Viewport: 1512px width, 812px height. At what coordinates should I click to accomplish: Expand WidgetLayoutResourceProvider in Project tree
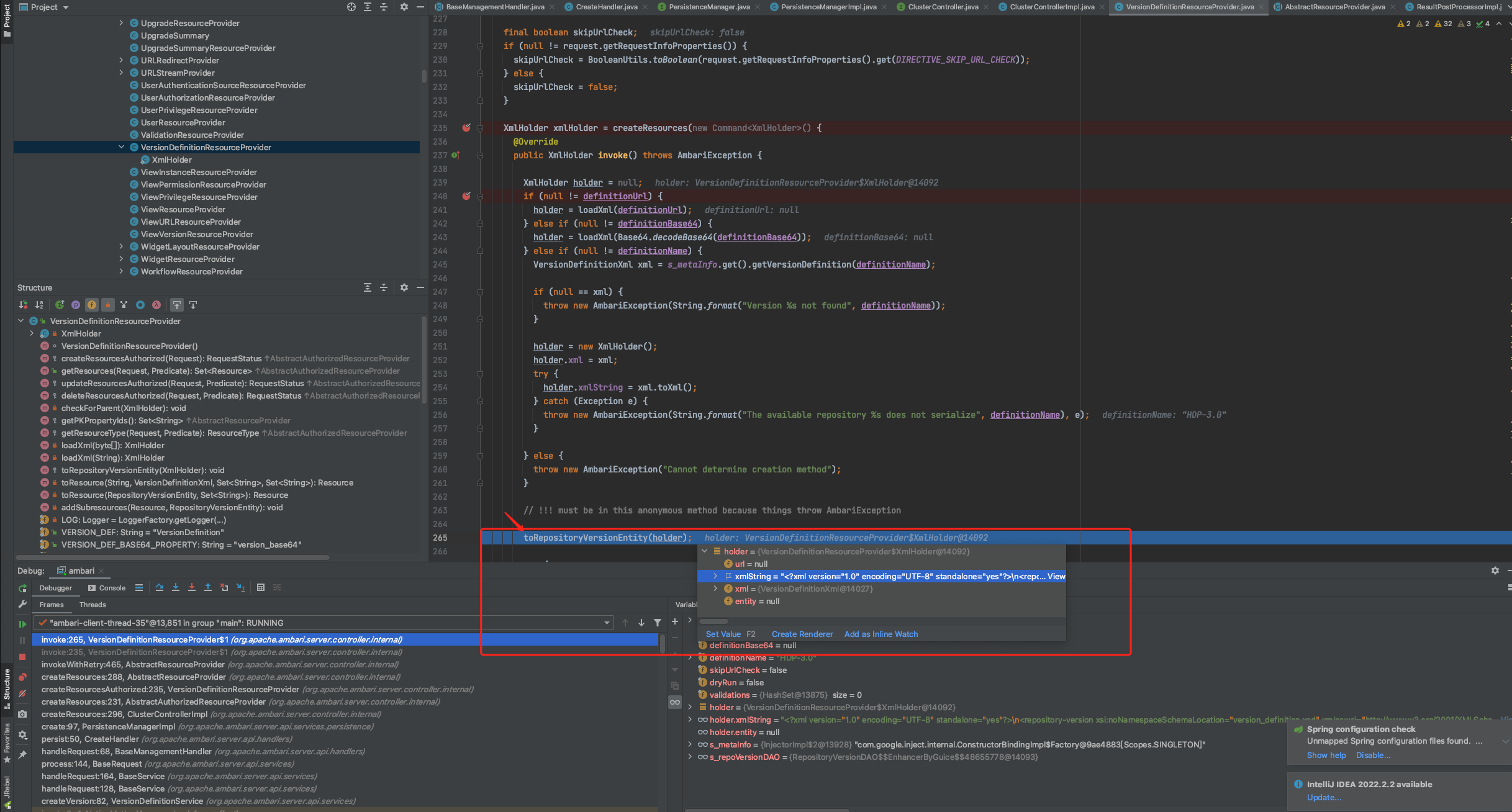(x=121, y=246)
